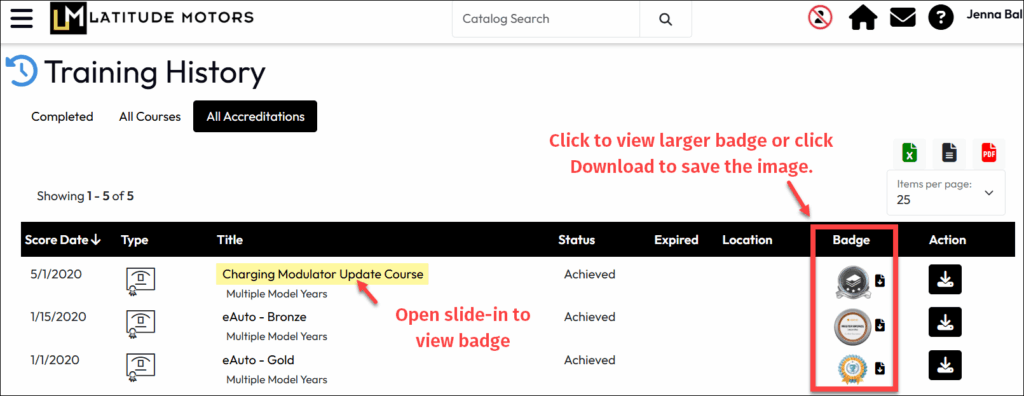Click Action download for eAuto - Gold row
The height and width of the screenshot is (396, 1024).
945,365
